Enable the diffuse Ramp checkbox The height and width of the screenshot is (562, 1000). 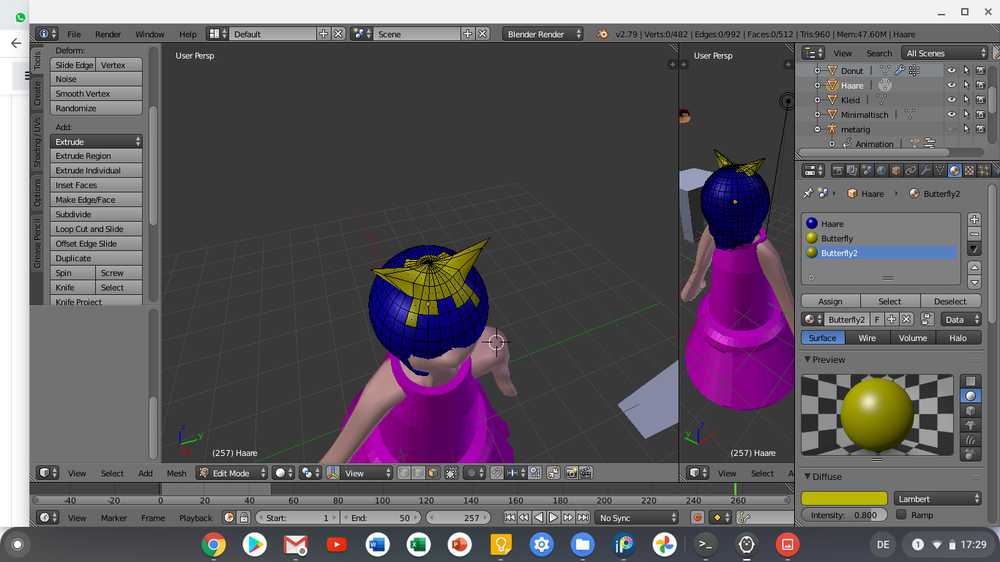pyautogui.click(x=902, y=515)
